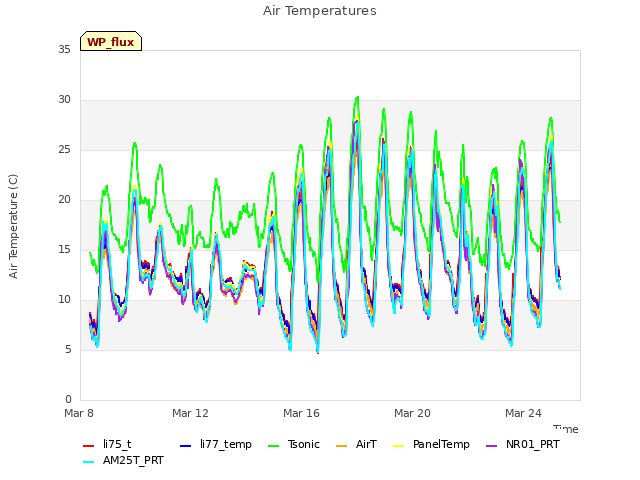Image resolution: width=640 pixels, height=480 pixels.
Task: Toggle the li75_t legend entry
Action: pos(107,444)
